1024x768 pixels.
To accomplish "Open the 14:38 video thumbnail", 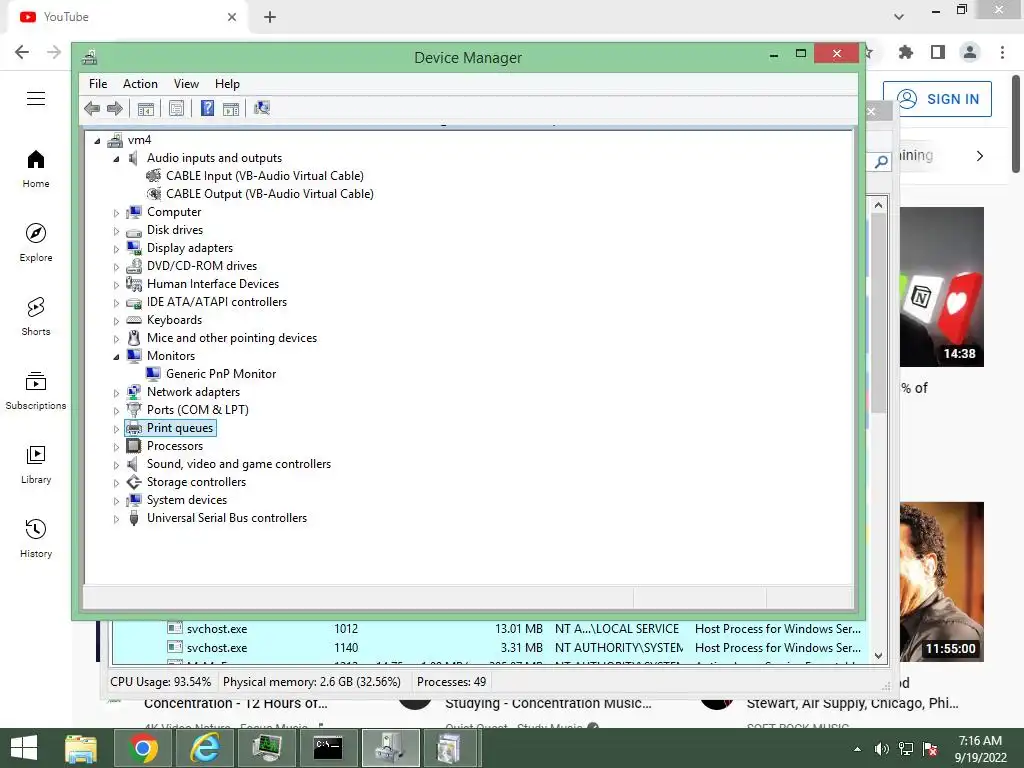I will click(942, 287).
